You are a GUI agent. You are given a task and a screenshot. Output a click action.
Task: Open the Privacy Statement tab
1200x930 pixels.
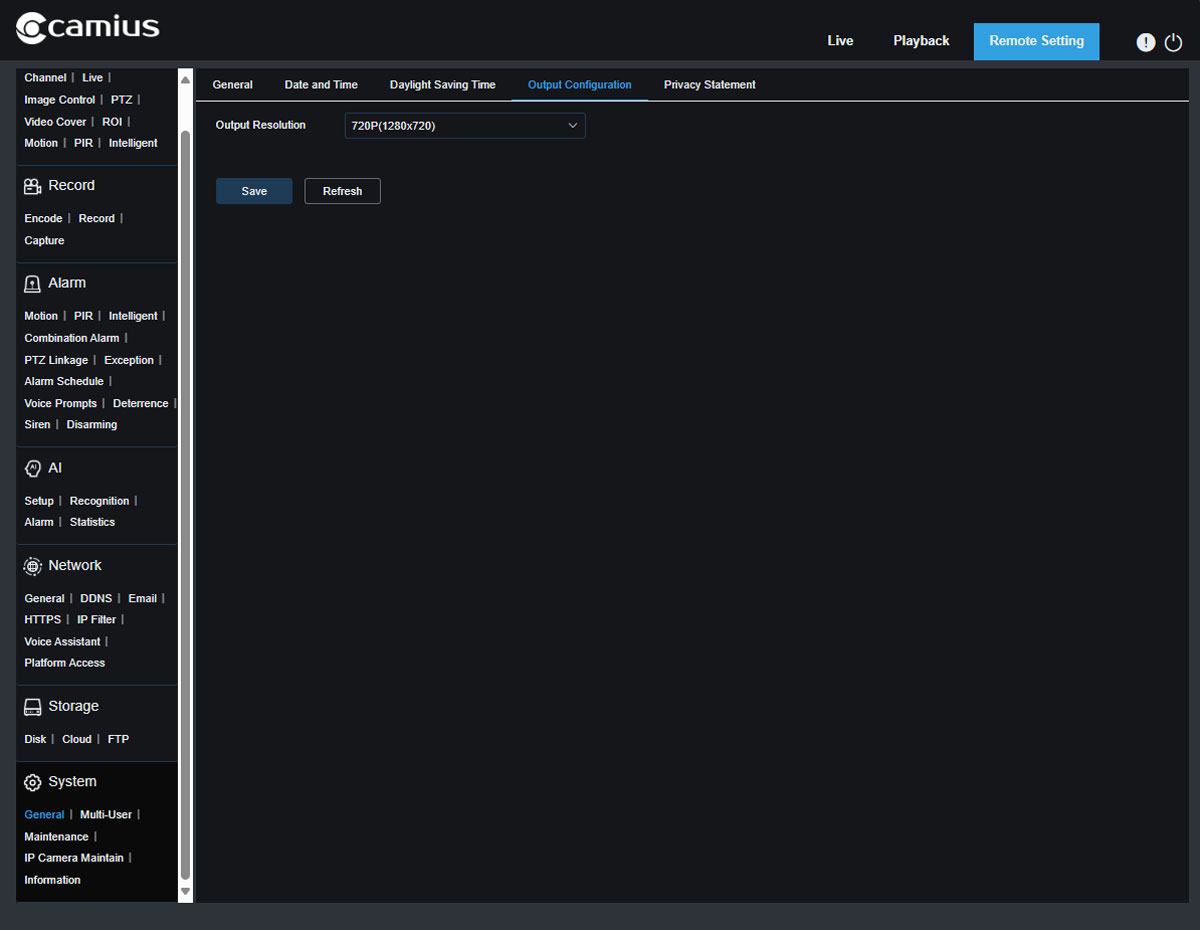[709, 85]
